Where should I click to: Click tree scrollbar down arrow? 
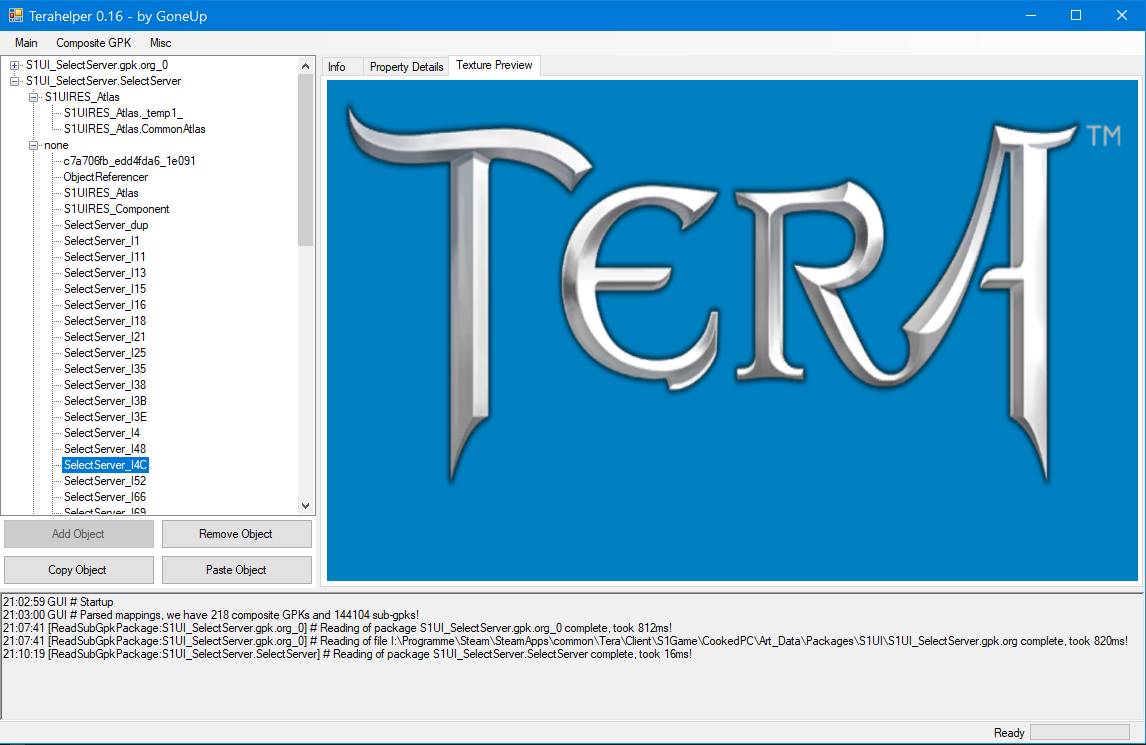tap(306, 506)
